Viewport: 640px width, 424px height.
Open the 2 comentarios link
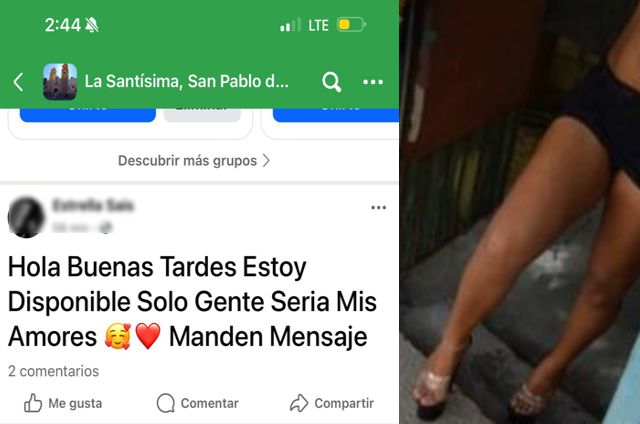pyautogui.click(x=53, y=371)
